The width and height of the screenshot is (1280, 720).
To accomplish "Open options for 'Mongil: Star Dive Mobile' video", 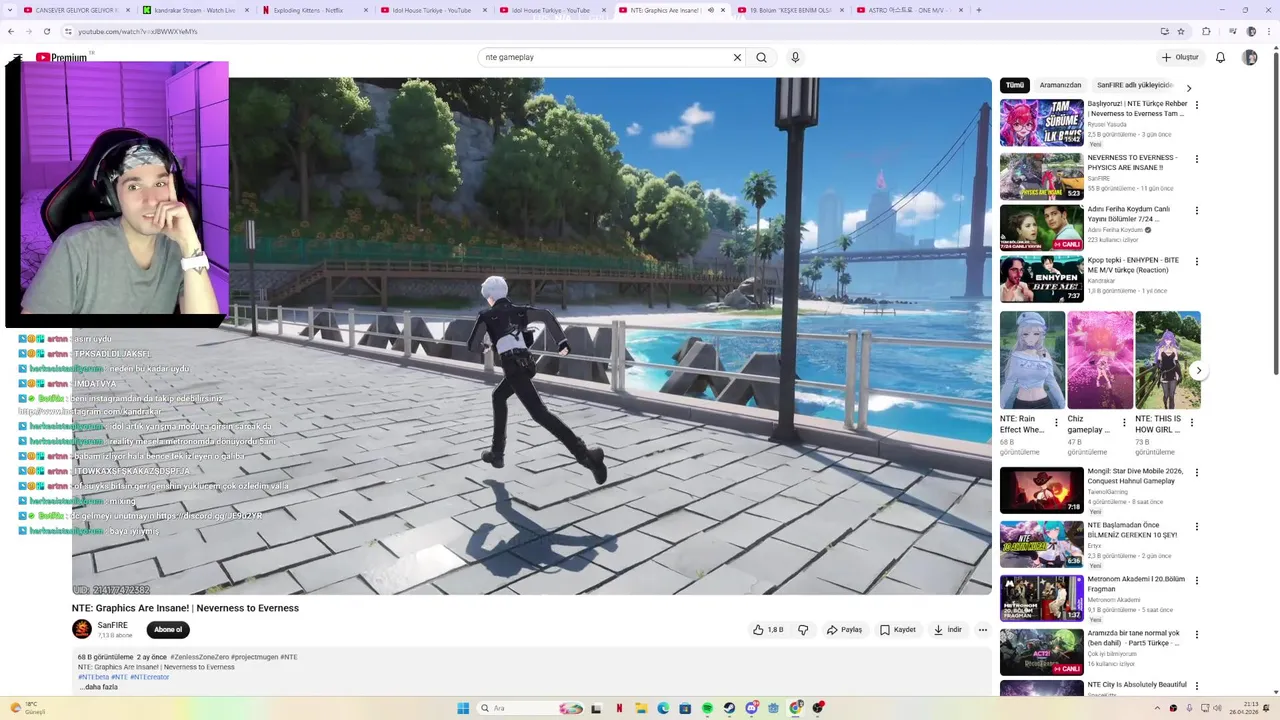I will click(x=1197, y=473).
